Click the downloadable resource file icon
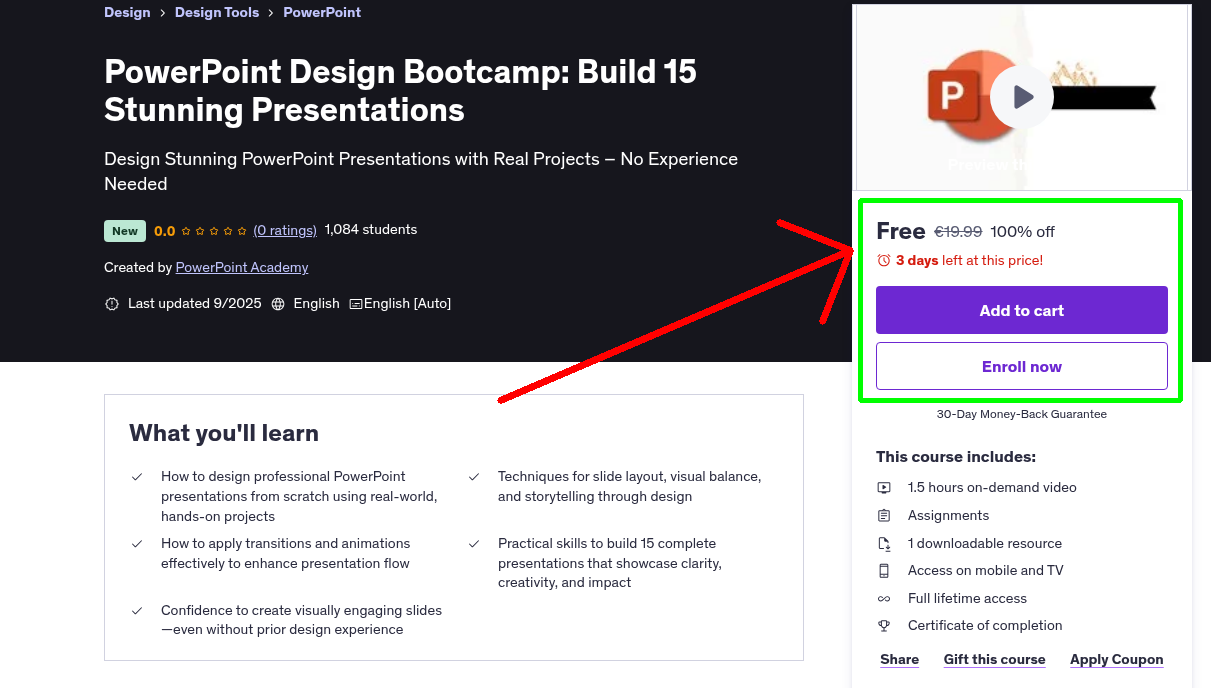Screen dimensions: 1211x688 884,544
